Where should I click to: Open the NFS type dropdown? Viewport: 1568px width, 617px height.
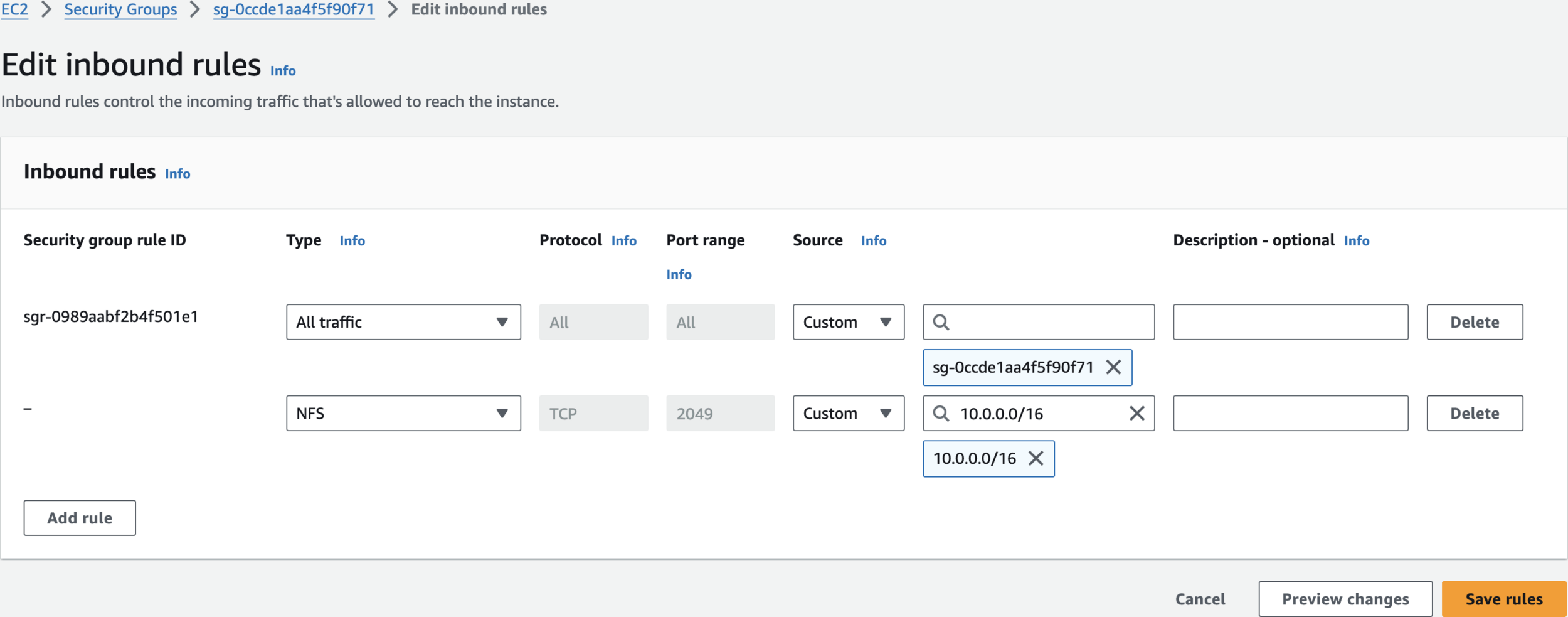point(403,413)
